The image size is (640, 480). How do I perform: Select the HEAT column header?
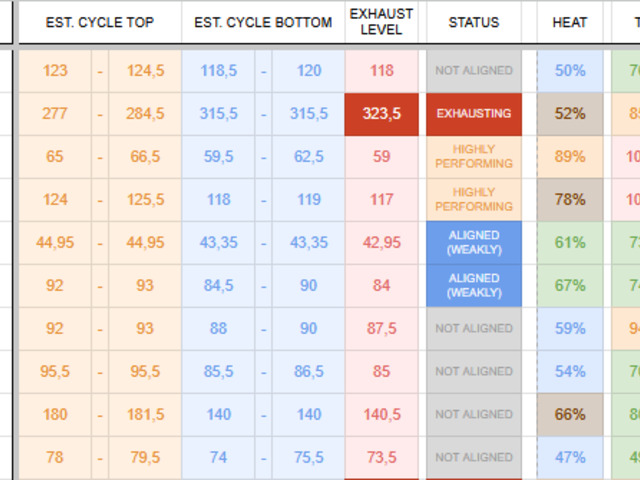click(570, 22)
